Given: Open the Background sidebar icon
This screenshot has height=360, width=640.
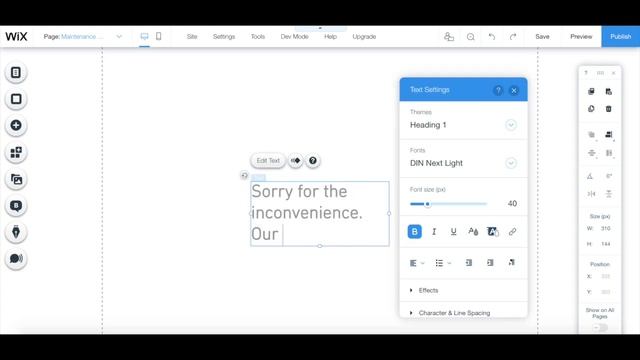Looking at the screenshot, I should (16, 99).
